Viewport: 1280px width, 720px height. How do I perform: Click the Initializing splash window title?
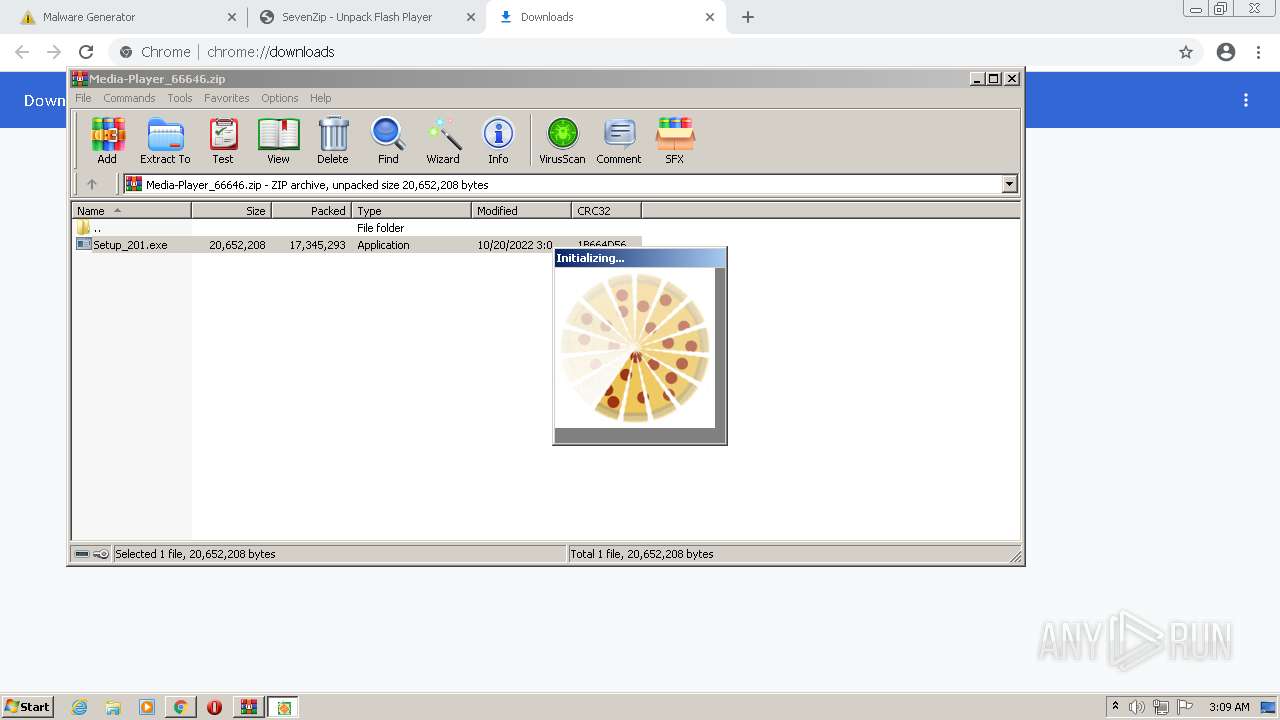click(590, 258)
